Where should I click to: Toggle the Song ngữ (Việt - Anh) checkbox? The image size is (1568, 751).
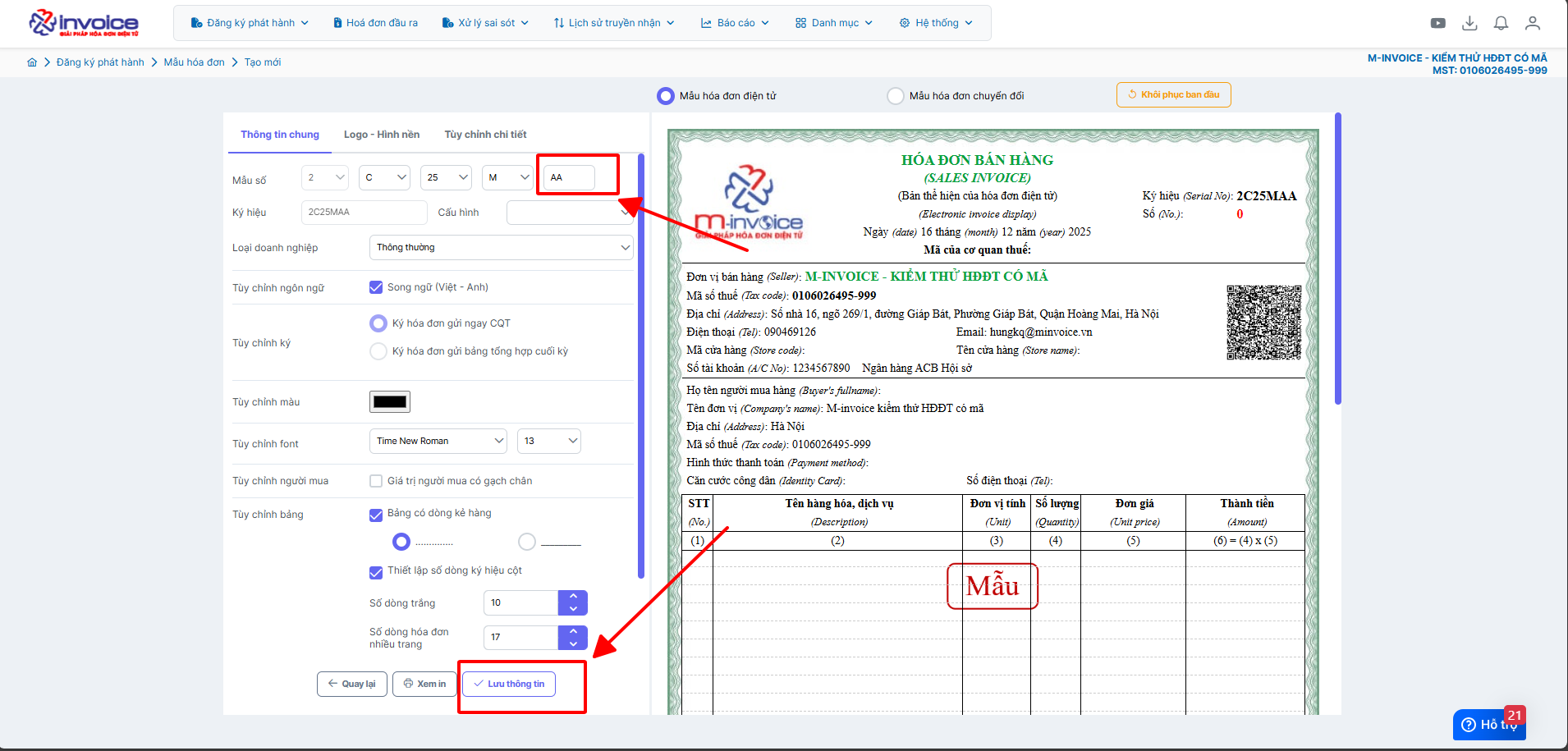376,287
